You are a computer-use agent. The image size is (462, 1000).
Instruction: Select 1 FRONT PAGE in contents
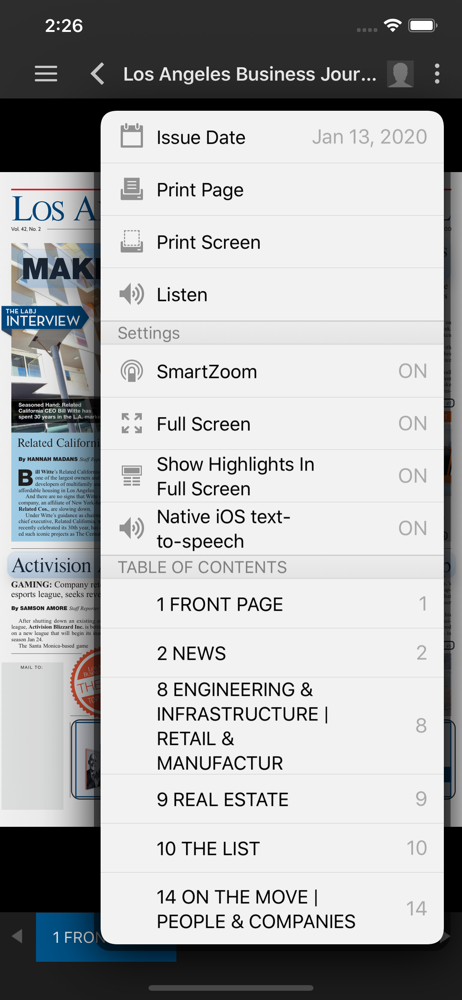[272, 604]
